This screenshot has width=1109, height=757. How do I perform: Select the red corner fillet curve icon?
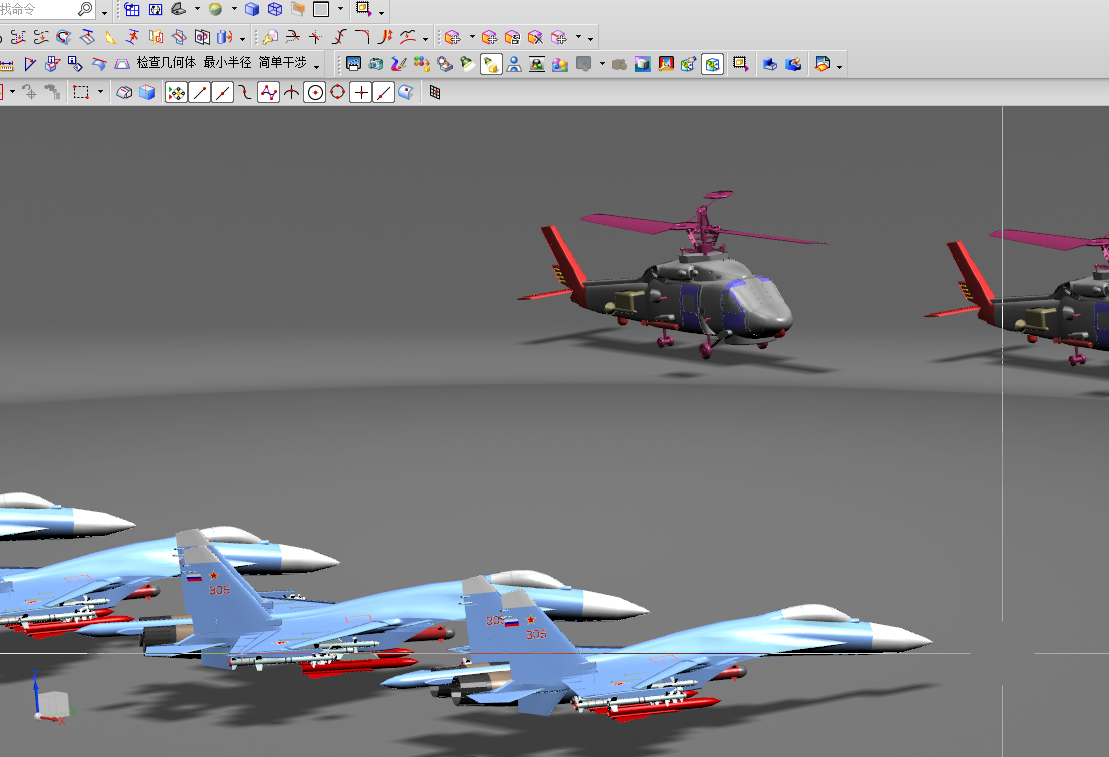click(362, 37)
